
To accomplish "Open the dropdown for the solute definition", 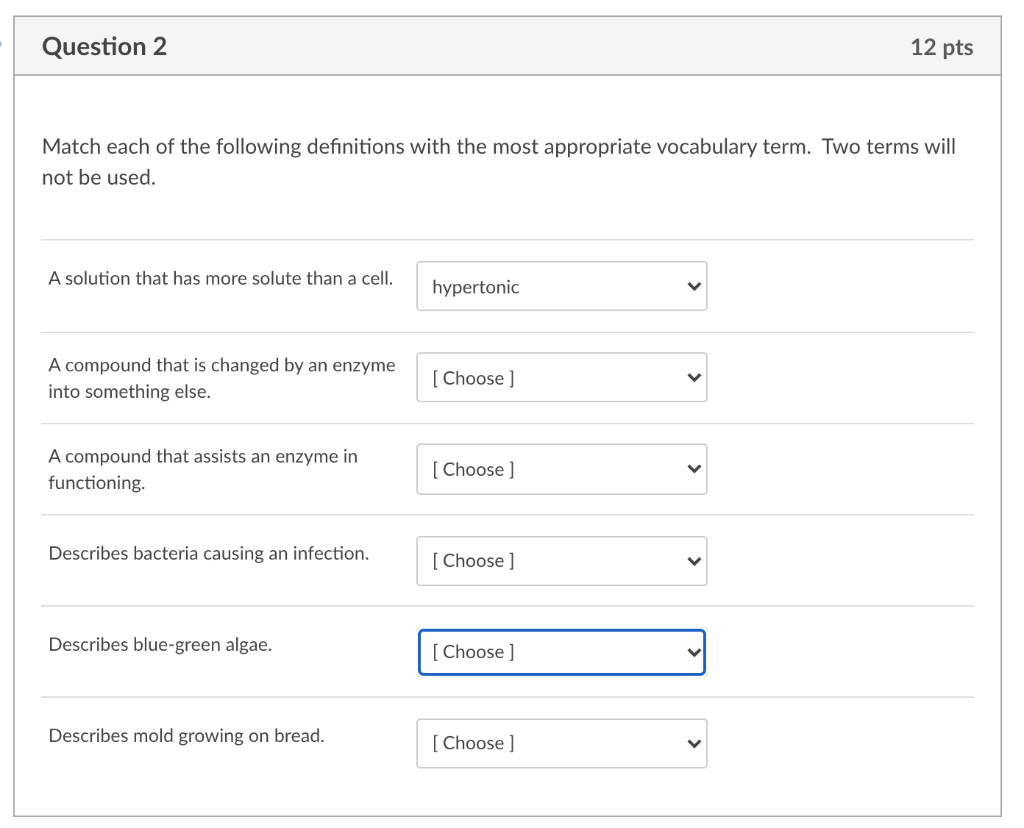I will (561, 286).
